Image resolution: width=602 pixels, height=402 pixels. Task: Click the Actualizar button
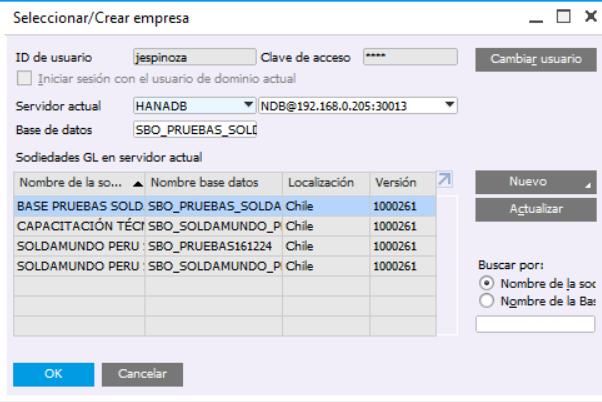535,209
